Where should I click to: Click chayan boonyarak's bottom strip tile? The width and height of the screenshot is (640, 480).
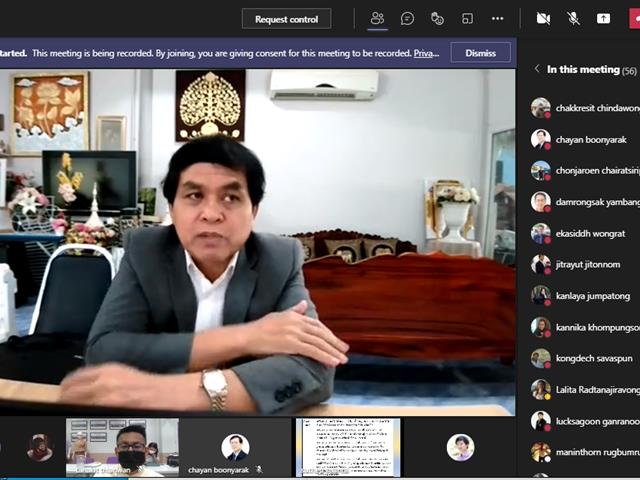[x=236, y=447]
